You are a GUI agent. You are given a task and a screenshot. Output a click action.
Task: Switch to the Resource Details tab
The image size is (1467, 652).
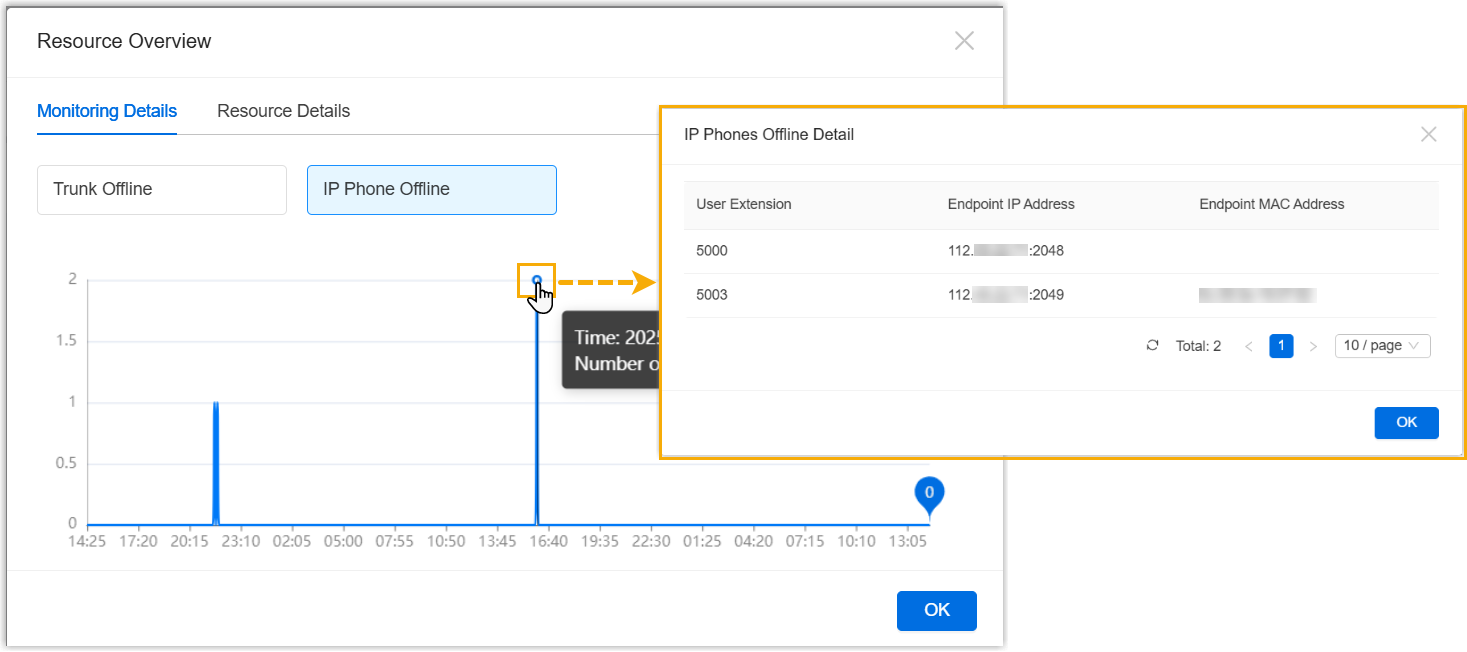point(283,111)
